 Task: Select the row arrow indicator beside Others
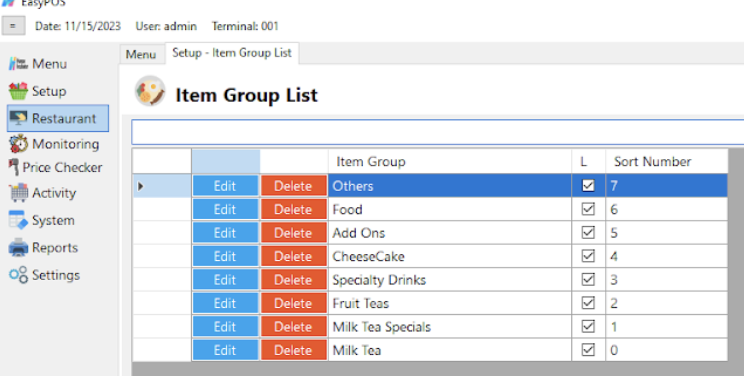(140, 186)
